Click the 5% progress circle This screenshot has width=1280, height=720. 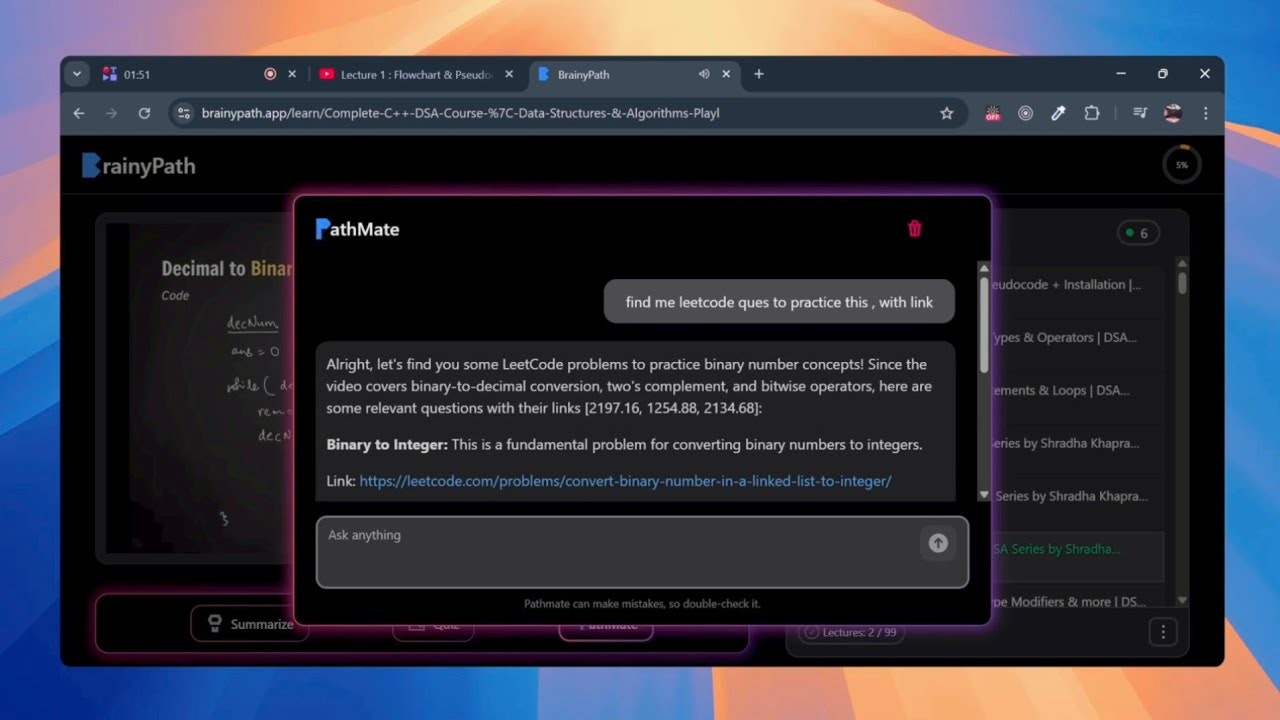[x=1181, y=164]
